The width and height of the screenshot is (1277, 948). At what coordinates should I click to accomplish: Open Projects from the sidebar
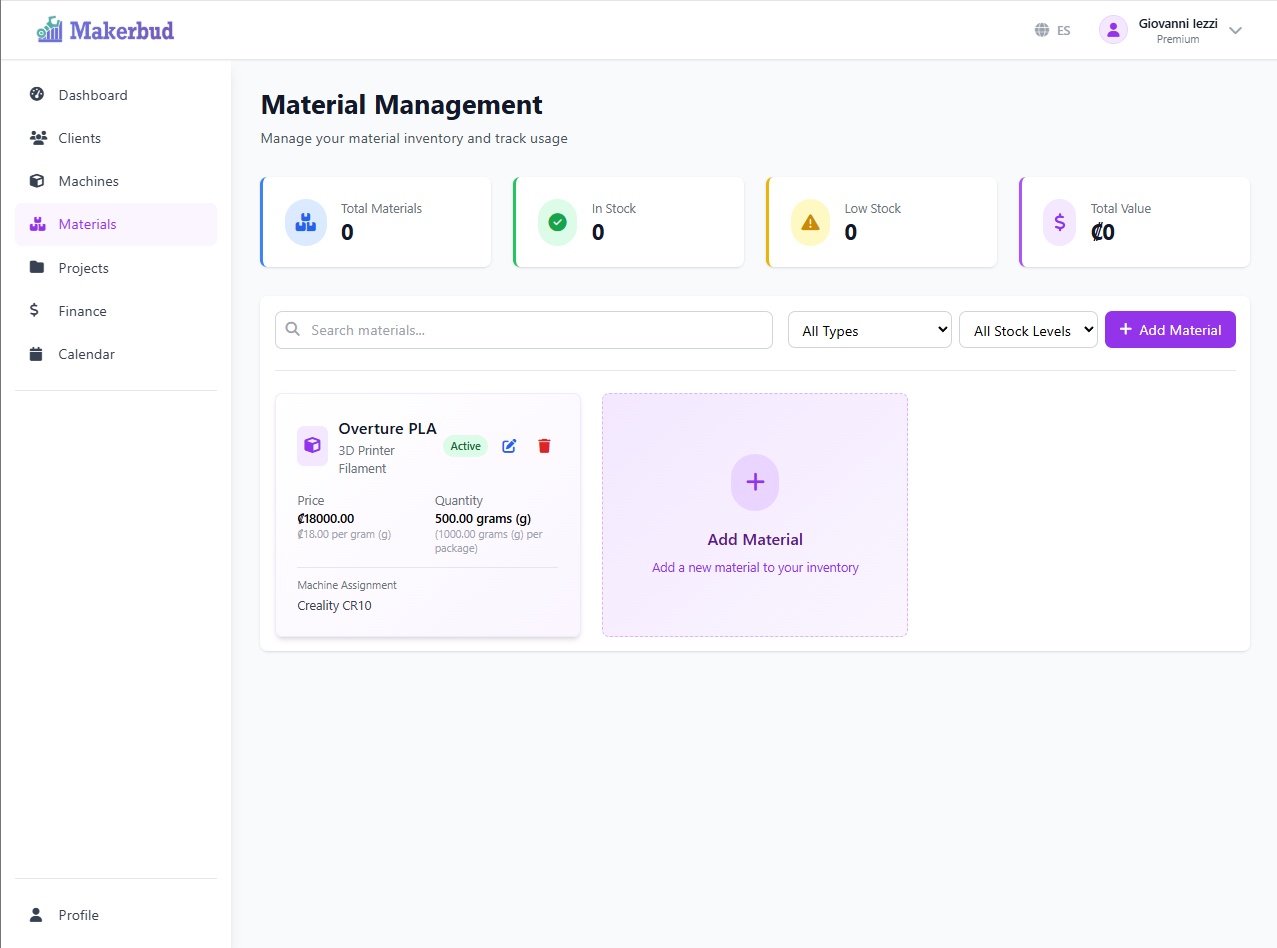pos(37,267)
